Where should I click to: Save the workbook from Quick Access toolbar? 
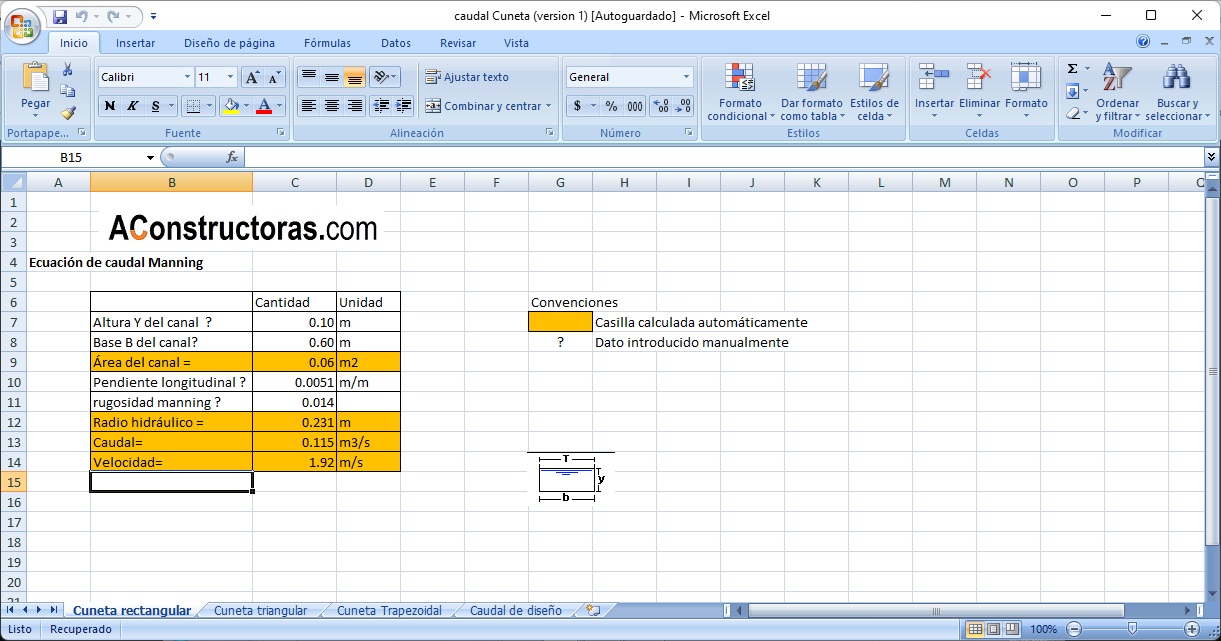pyautogui.click(x=59, y=16)
